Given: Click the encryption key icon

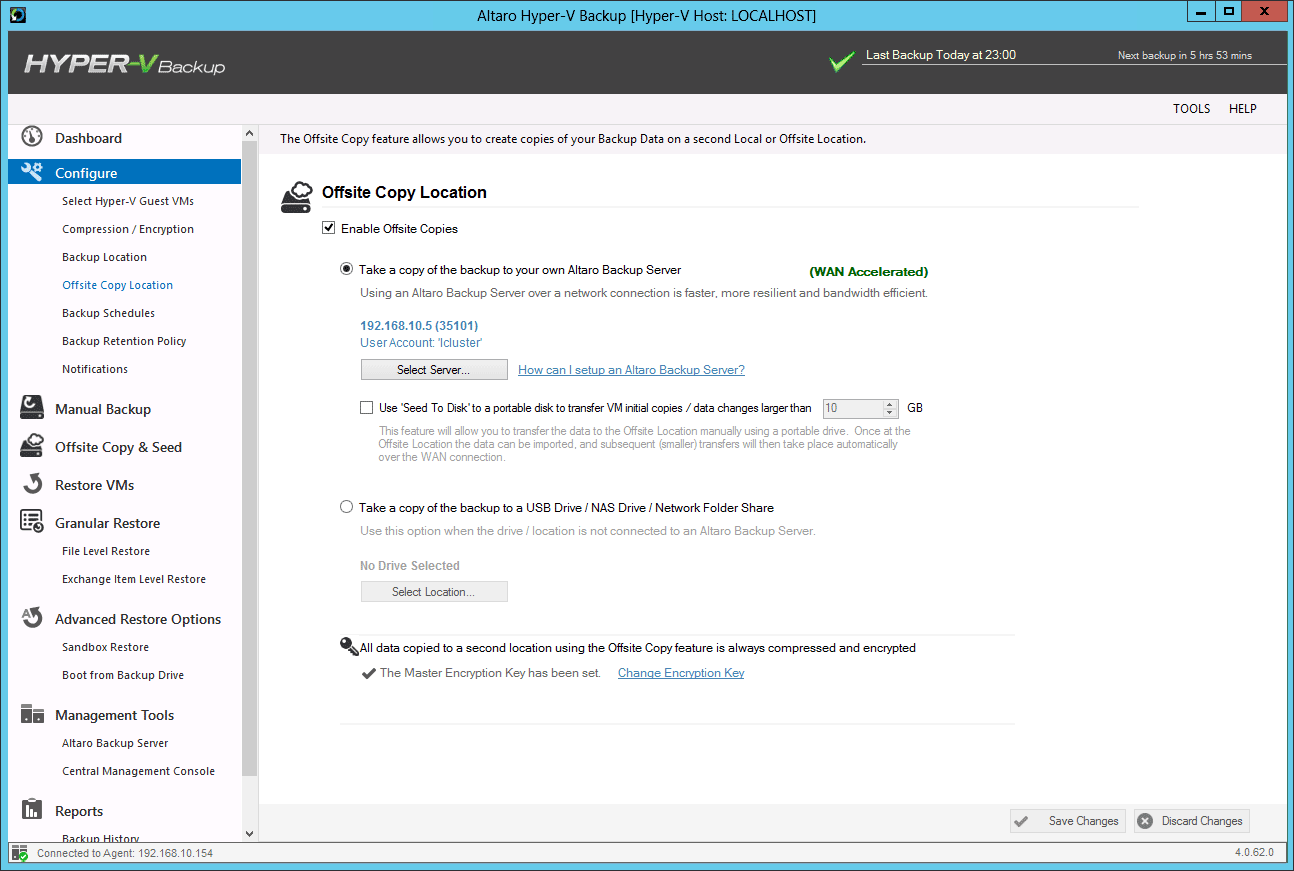Looking at the screenshot, I should (x=349, y=646).
